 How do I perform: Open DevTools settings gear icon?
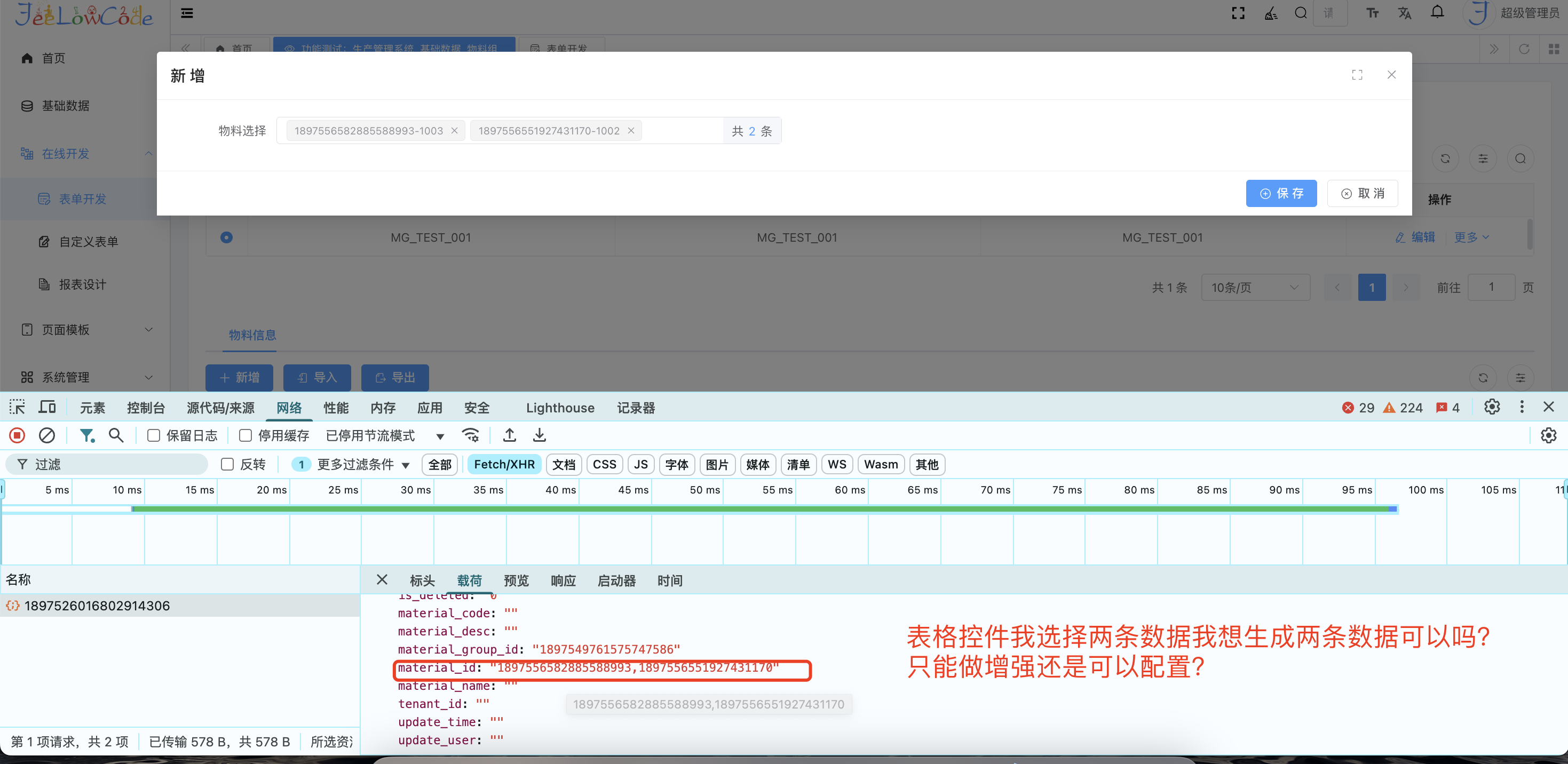point(1491,408)
